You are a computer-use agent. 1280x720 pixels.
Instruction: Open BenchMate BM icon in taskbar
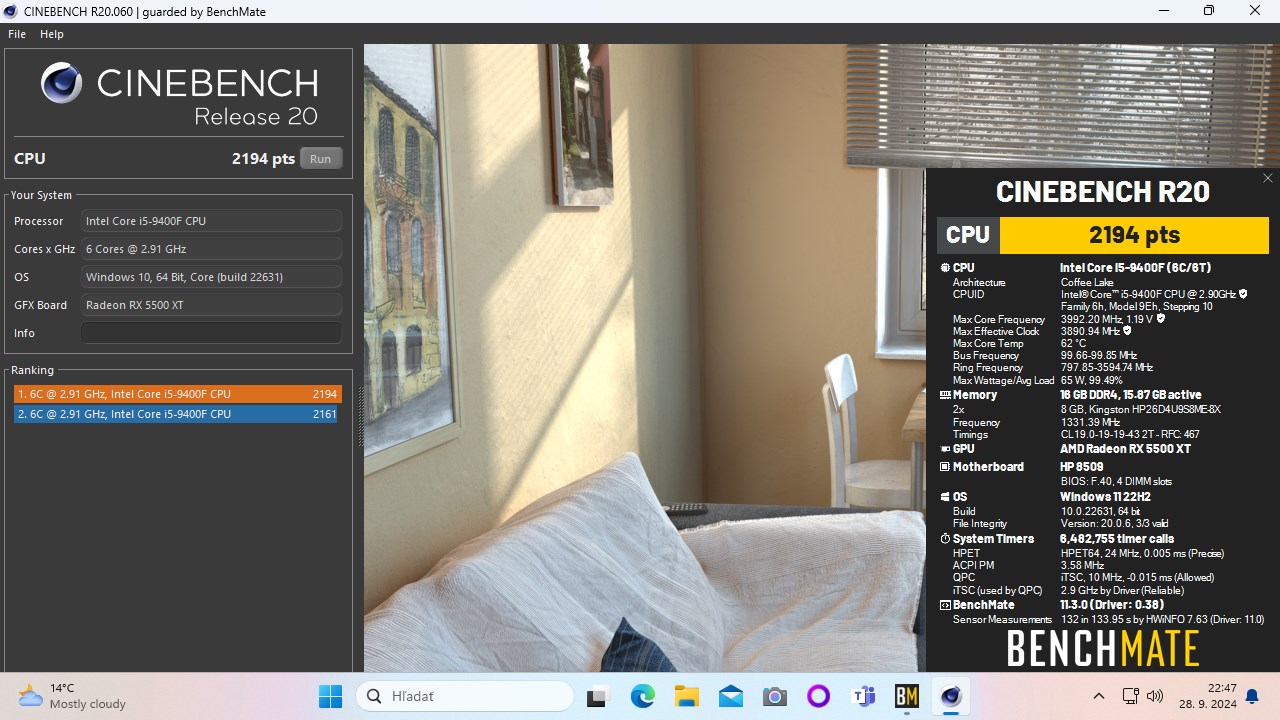click(x=906, y=696)
